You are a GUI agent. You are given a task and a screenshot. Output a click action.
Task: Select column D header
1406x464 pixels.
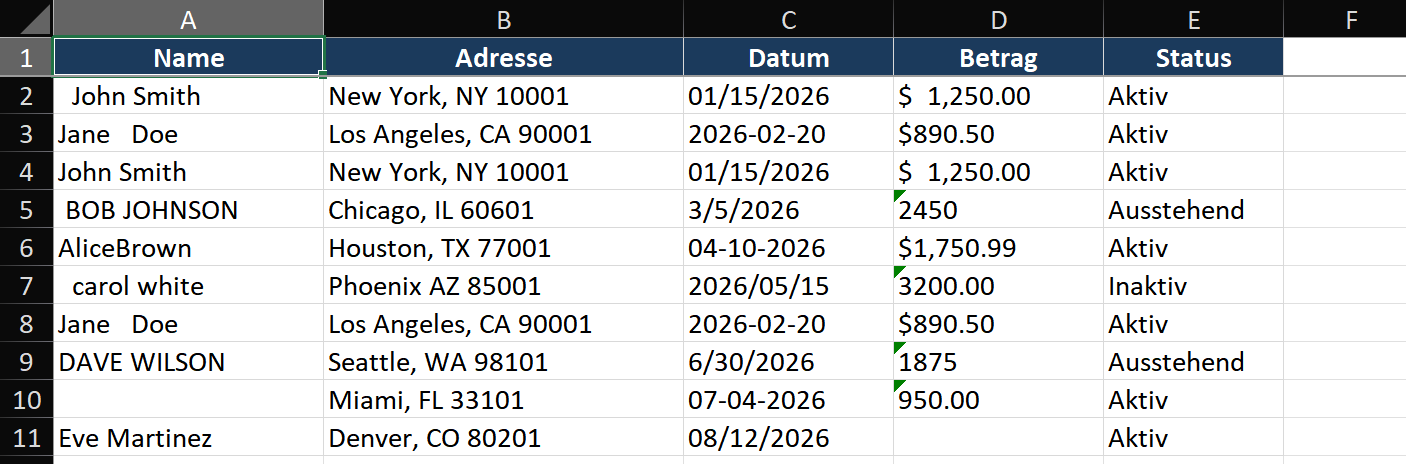tap(998, 18)
